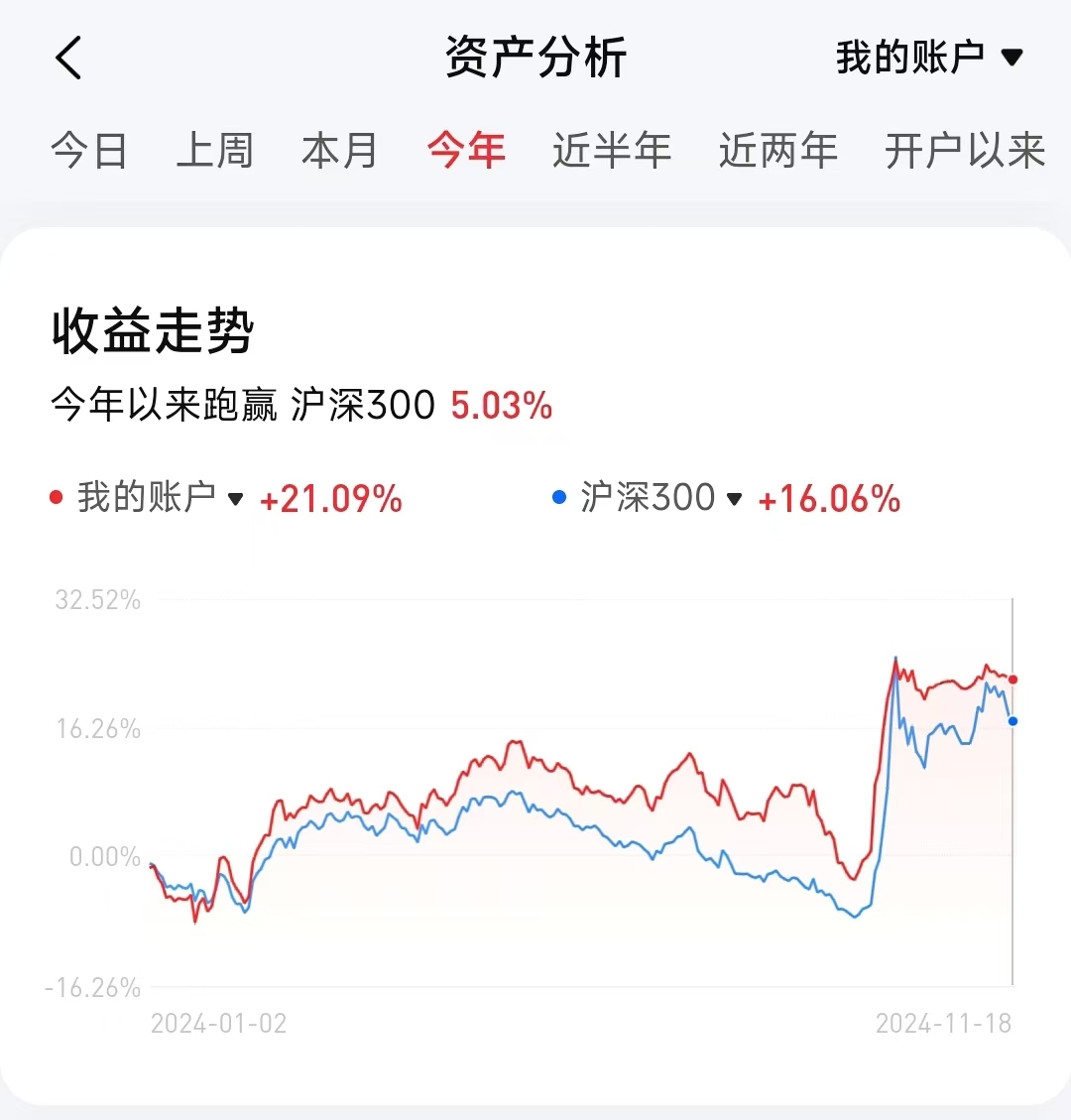
Task: Expand the 沪深300 benchmark dropdown arrow
Action: point(735,498)
